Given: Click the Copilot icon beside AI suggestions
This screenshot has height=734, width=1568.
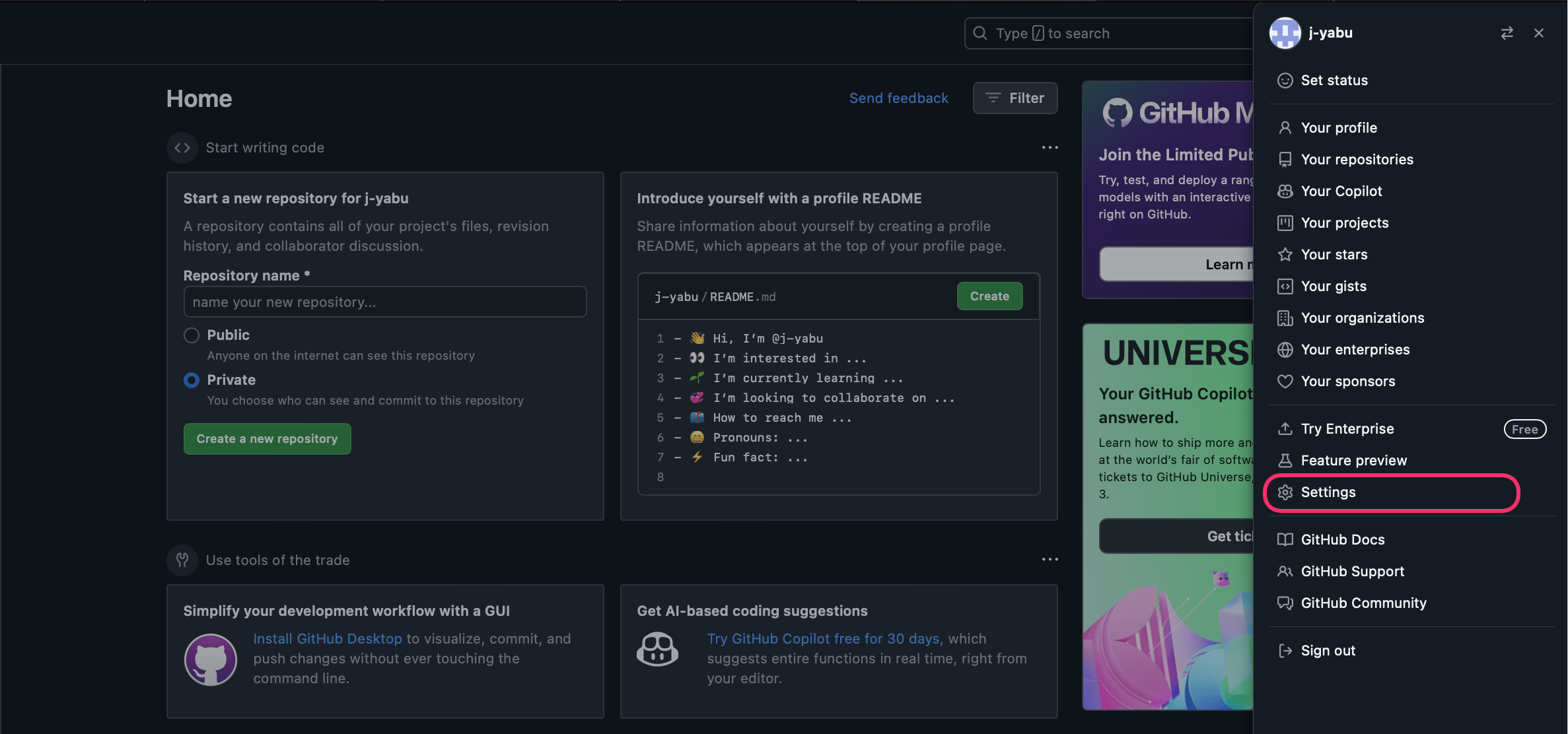Looking at the screenshot, I should (657, 650).
